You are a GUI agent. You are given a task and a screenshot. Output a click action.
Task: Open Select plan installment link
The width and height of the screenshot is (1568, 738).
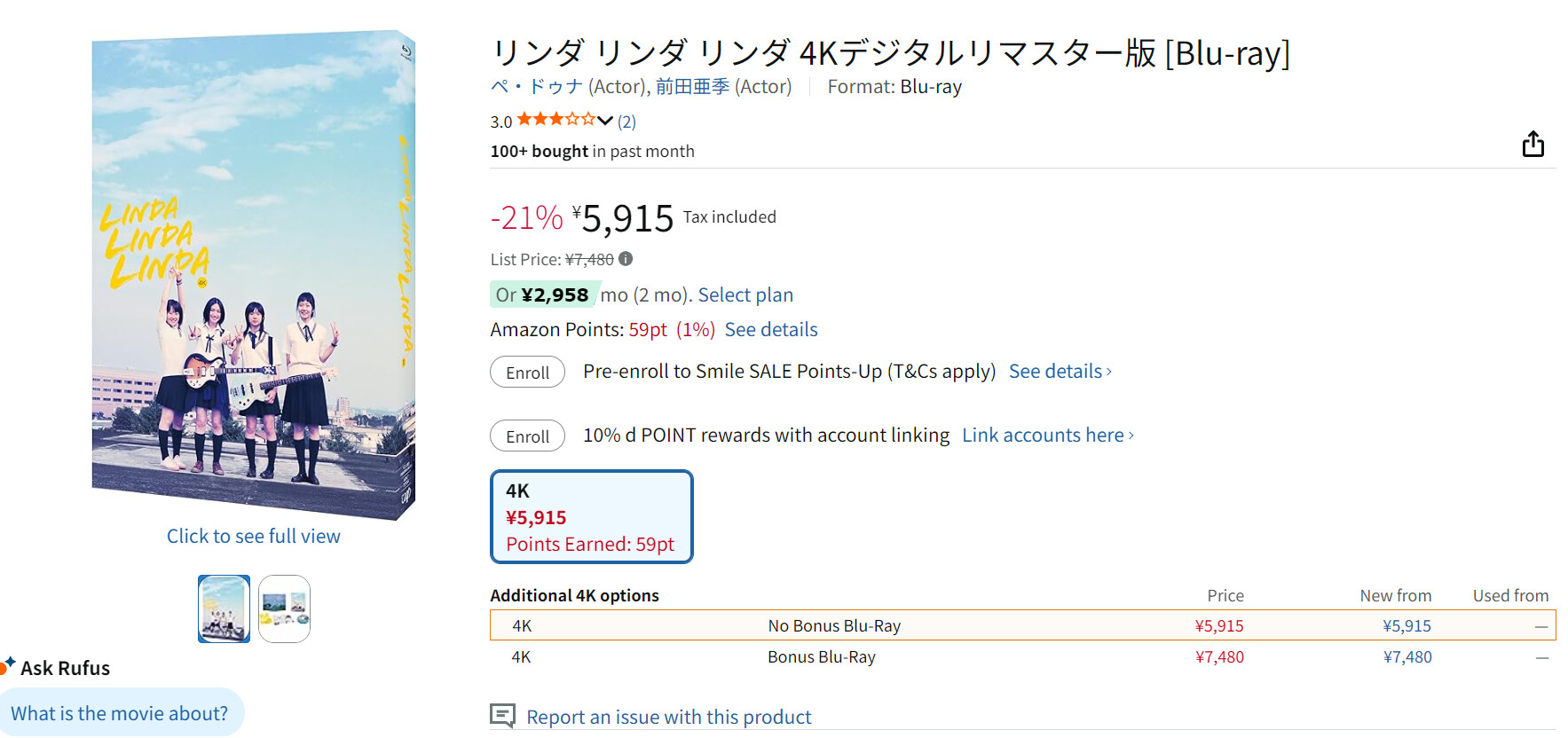[x=745, y=295]
